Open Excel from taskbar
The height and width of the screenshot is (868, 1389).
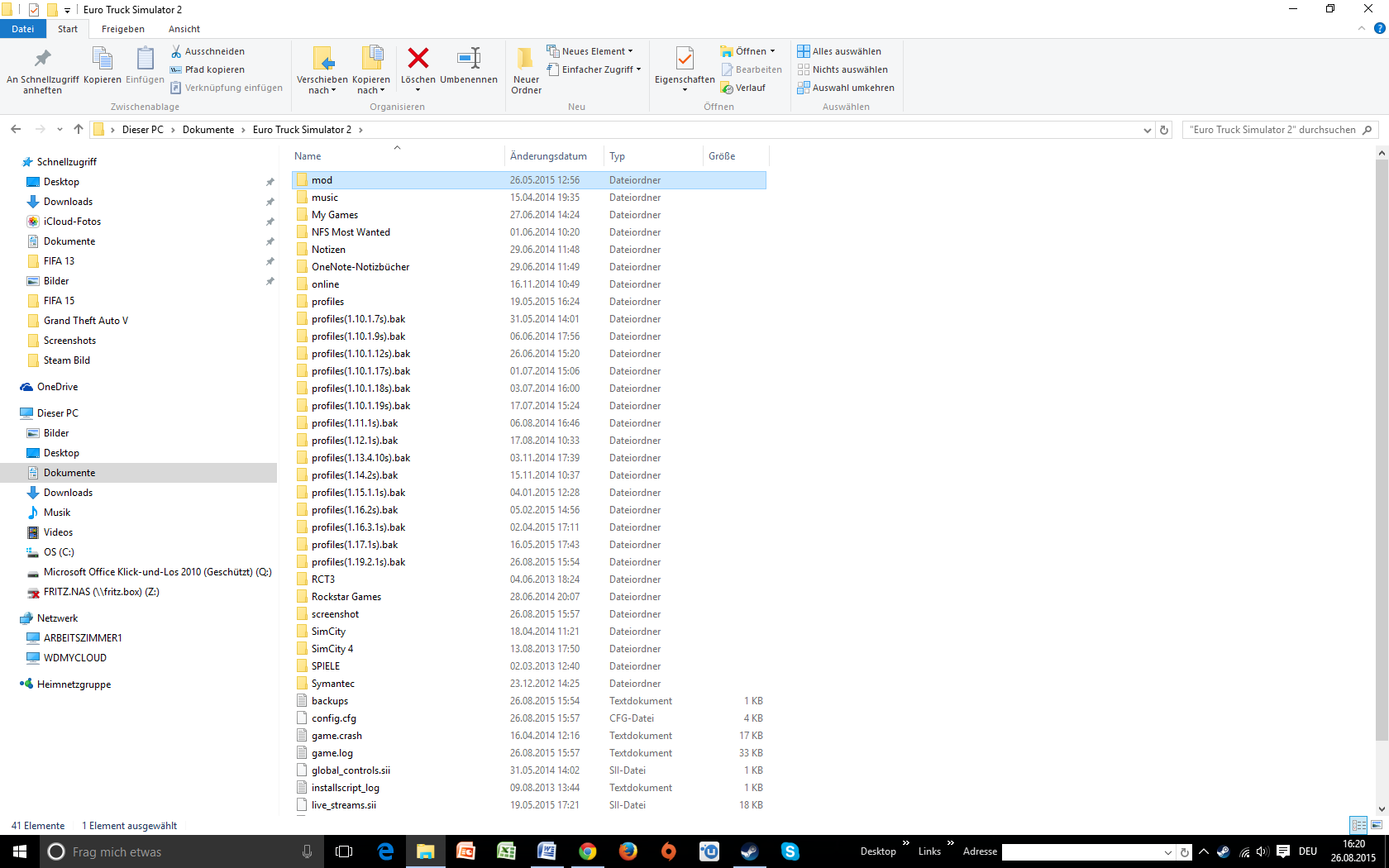click(506, 851)
